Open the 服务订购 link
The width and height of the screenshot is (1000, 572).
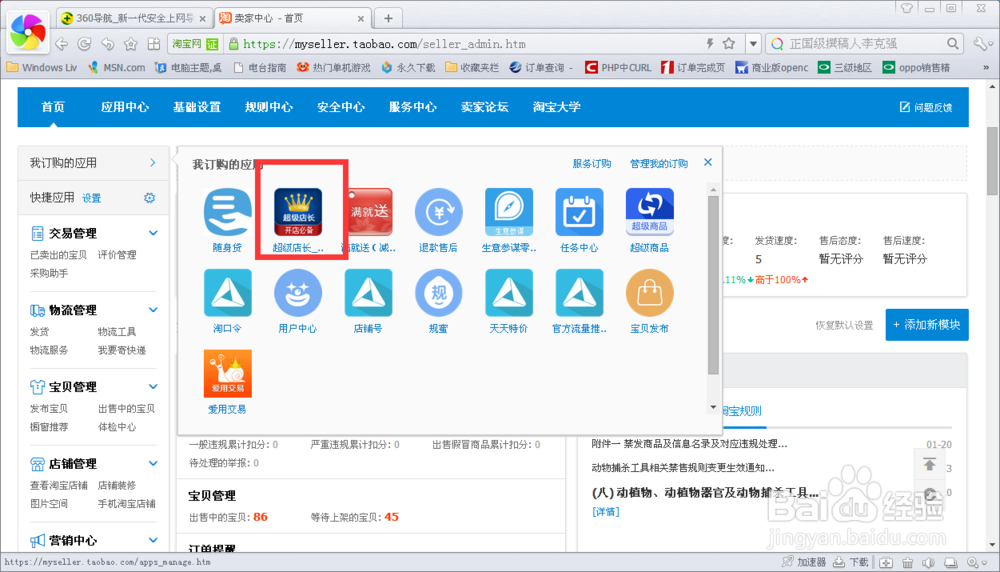tap(591, 164)
